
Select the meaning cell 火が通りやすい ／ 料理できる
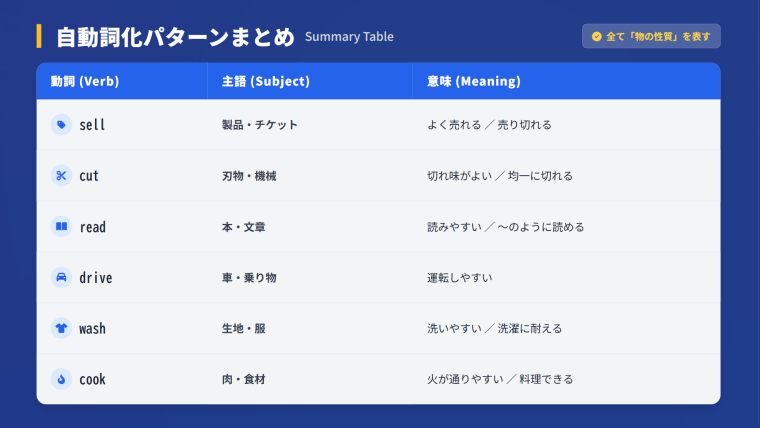[499, 380]
